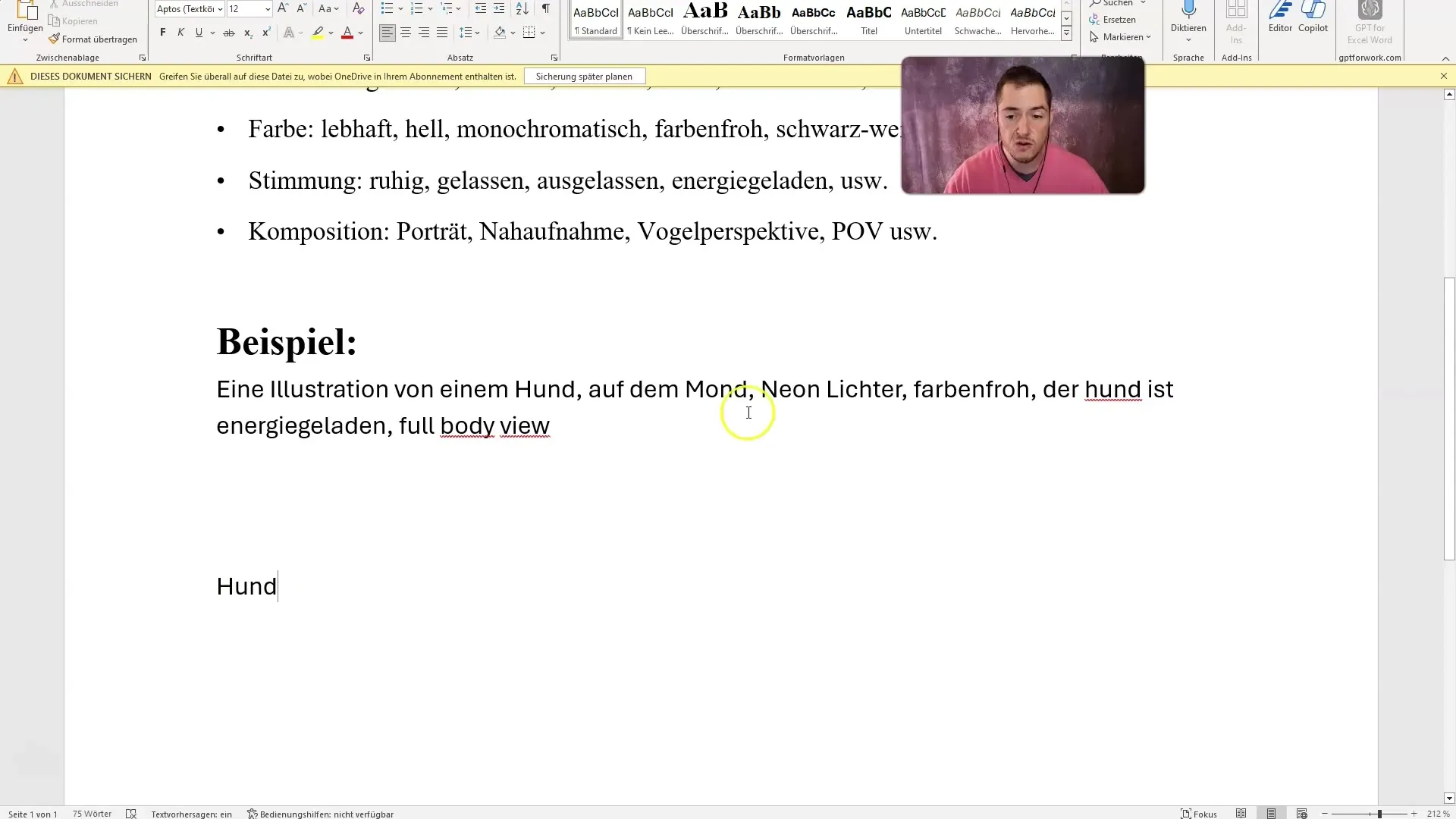Sort the selected text A to Z
1456x819 pixels.
[522, 9]
